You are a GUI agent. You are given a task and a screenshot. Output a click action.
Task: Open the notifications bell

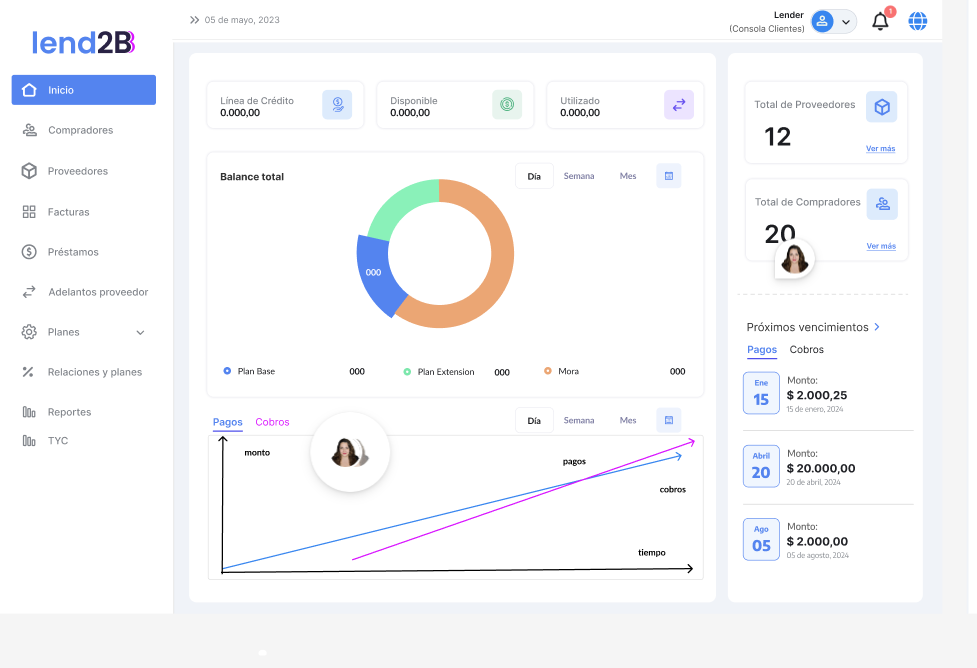(880, 21)
